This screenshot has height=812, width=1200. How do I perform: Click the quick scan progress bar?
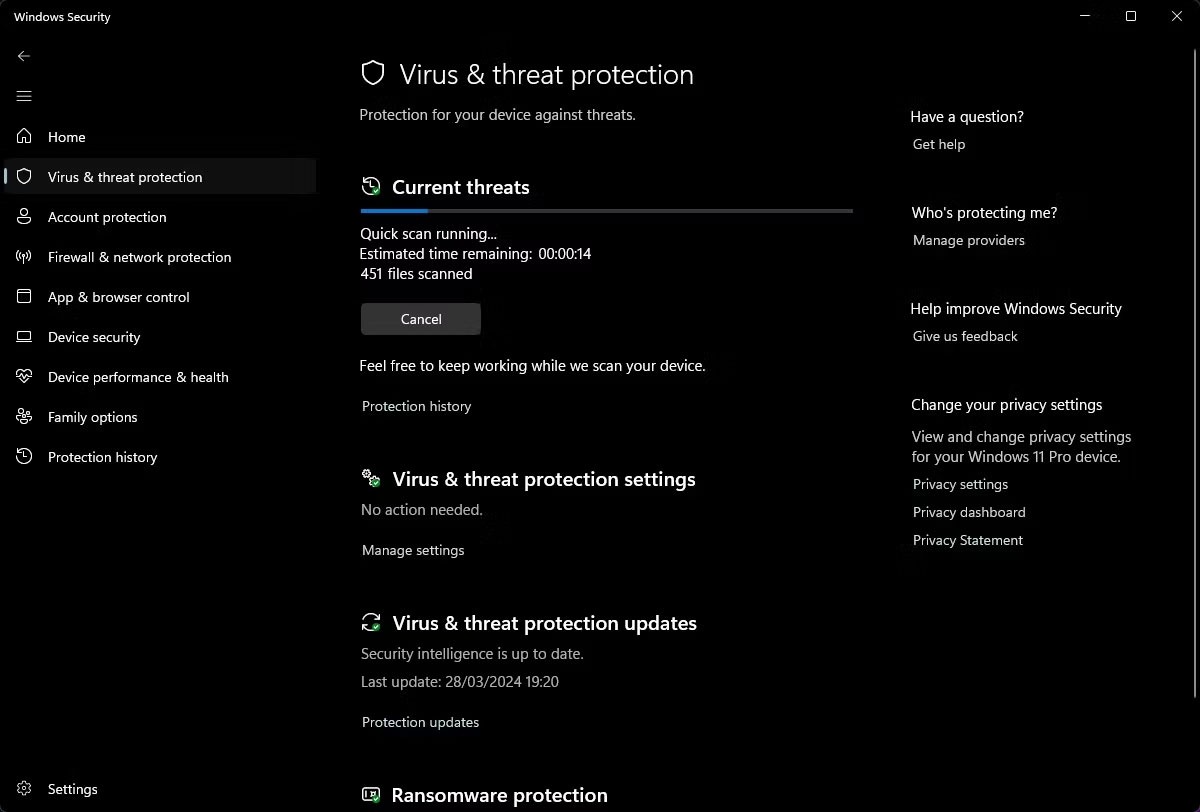coord(606,211)
